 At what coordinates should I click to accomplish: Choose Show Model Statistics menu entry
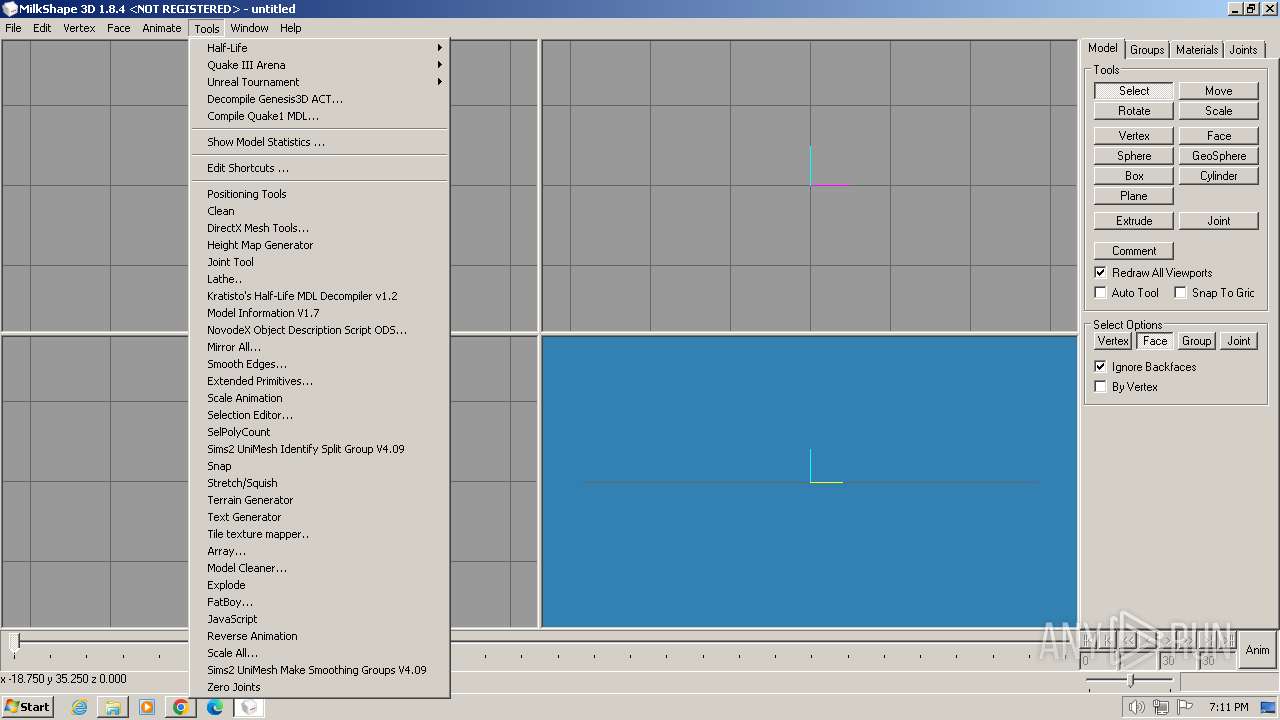point(320,142)
